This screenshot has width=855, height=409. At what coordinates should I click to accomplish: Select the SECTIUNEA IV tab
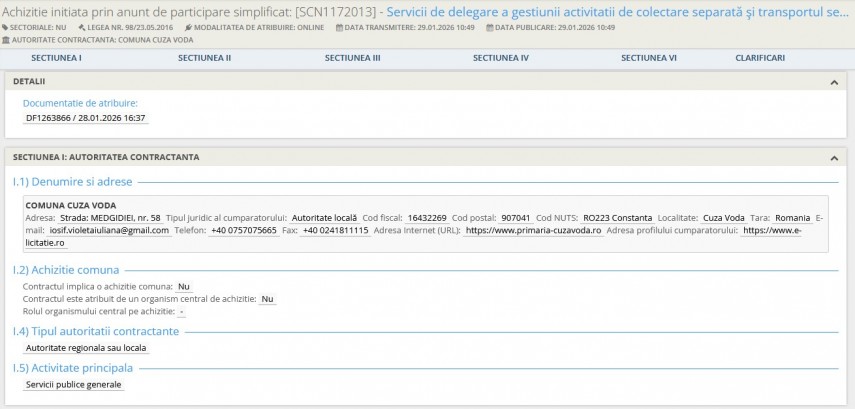click(x=500, y=58)
